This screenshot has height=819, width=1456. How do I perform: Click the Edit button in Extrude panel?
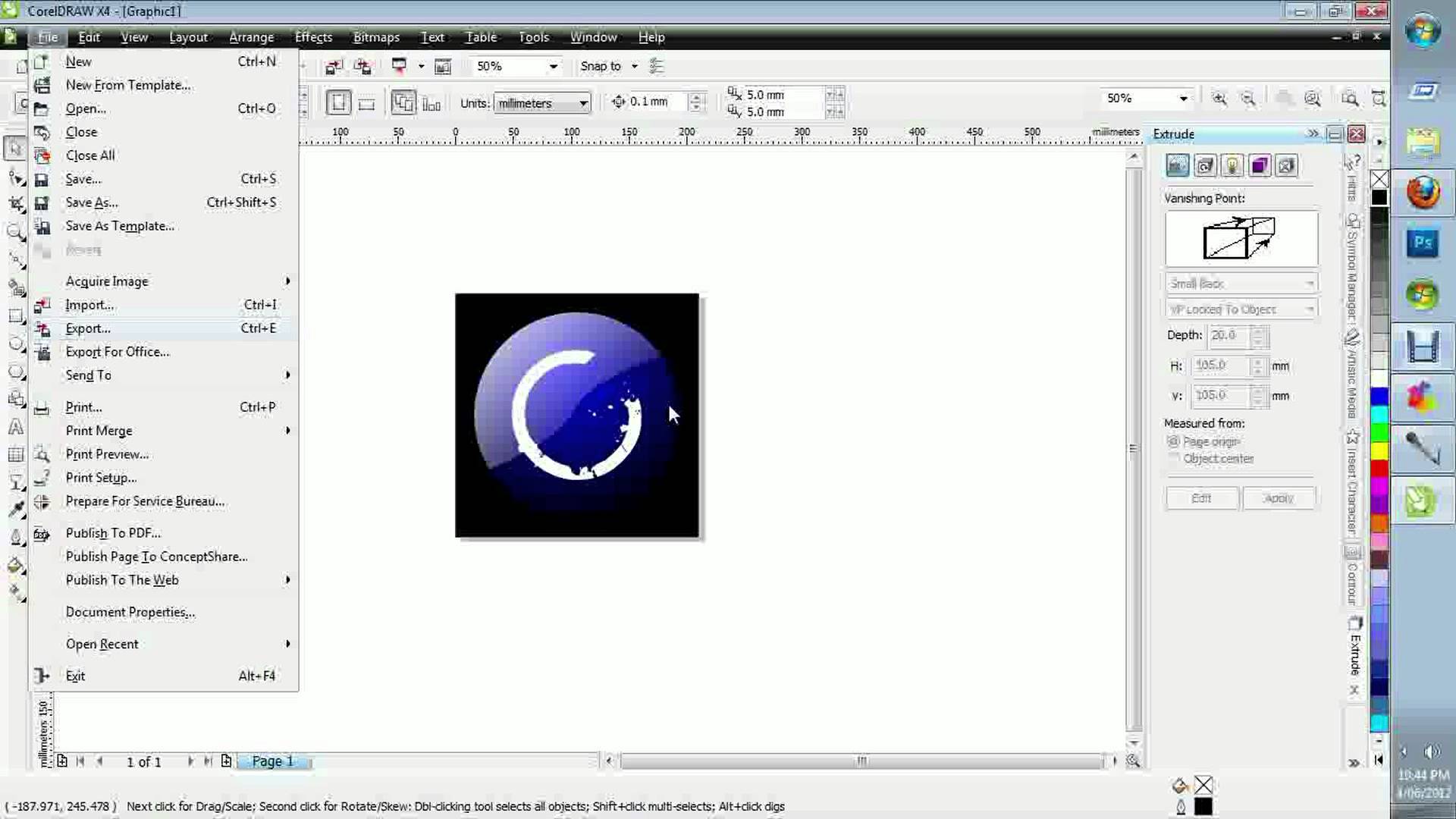(x=1203, y=497)
